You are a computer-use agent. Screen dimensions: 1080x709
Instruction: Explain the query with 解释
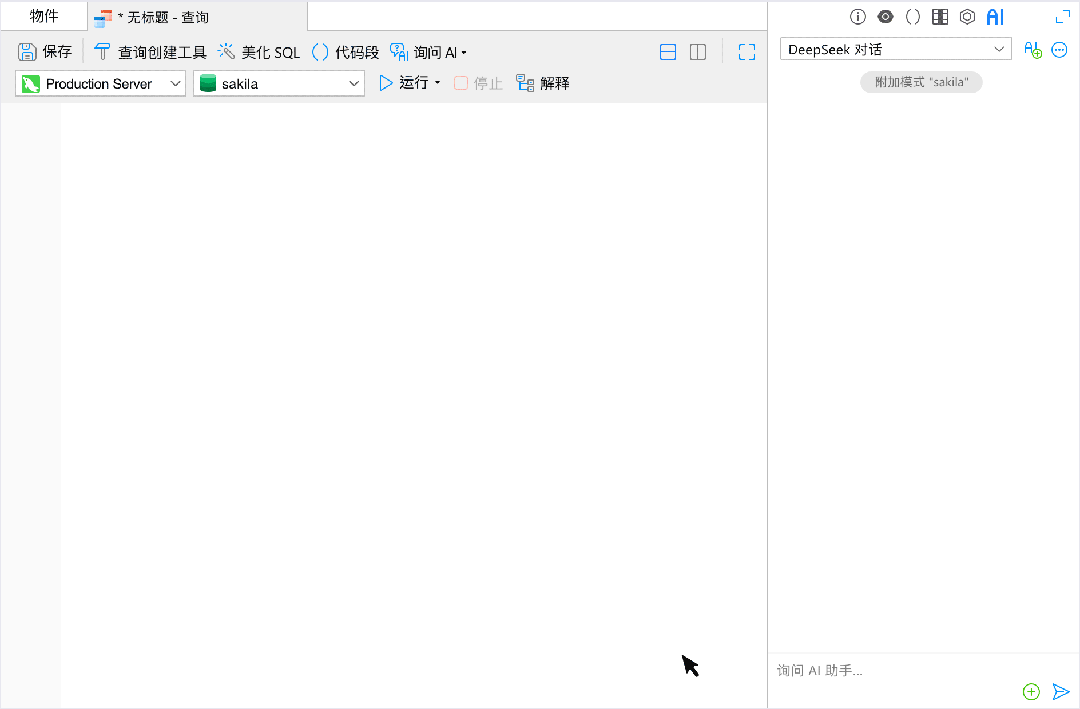[x=543, y=83]
